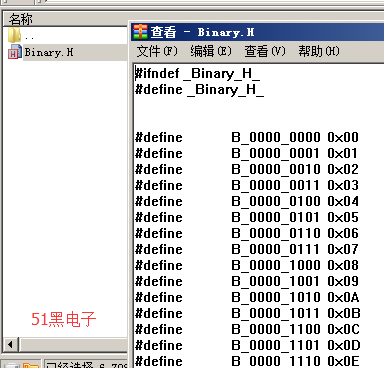Click the 0x0D value

tap(344, 345)
